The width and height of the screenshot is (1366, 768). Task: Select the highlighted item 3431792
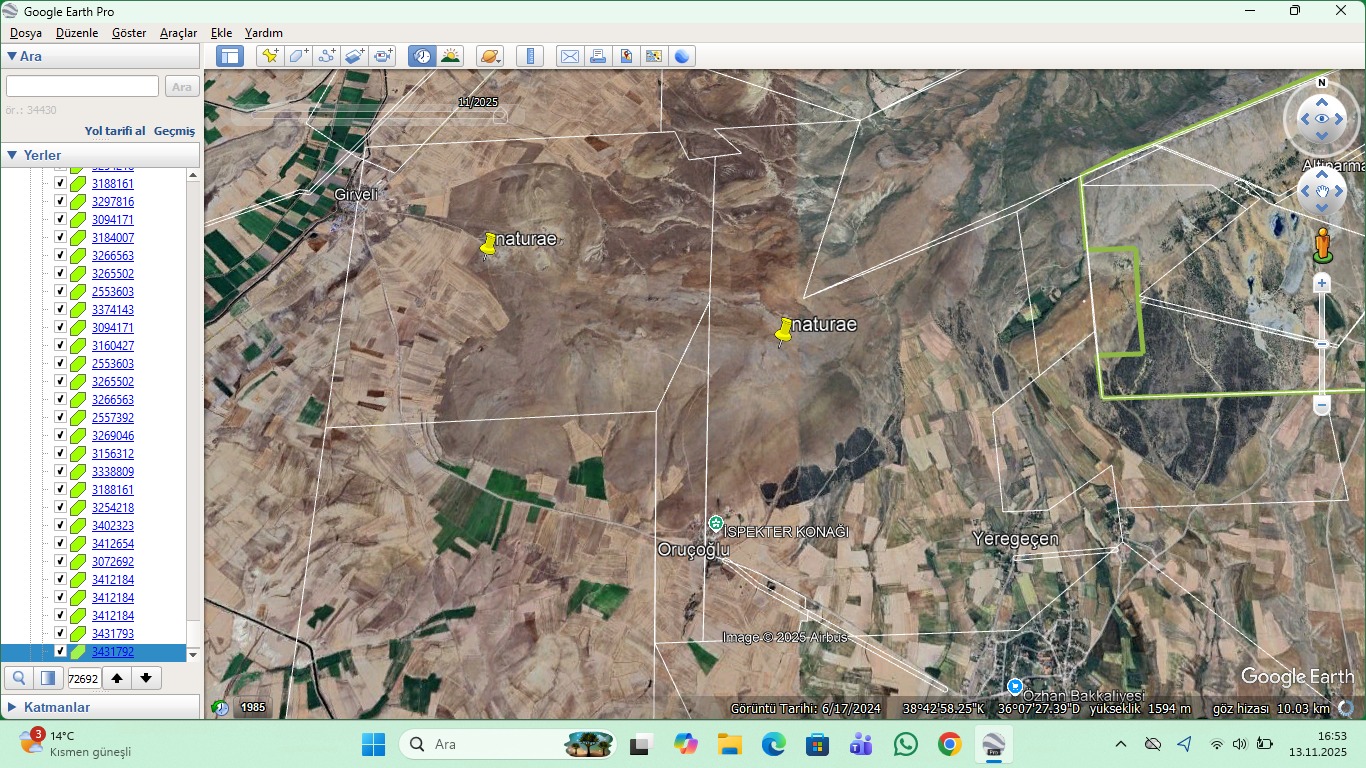coord(113,652)
